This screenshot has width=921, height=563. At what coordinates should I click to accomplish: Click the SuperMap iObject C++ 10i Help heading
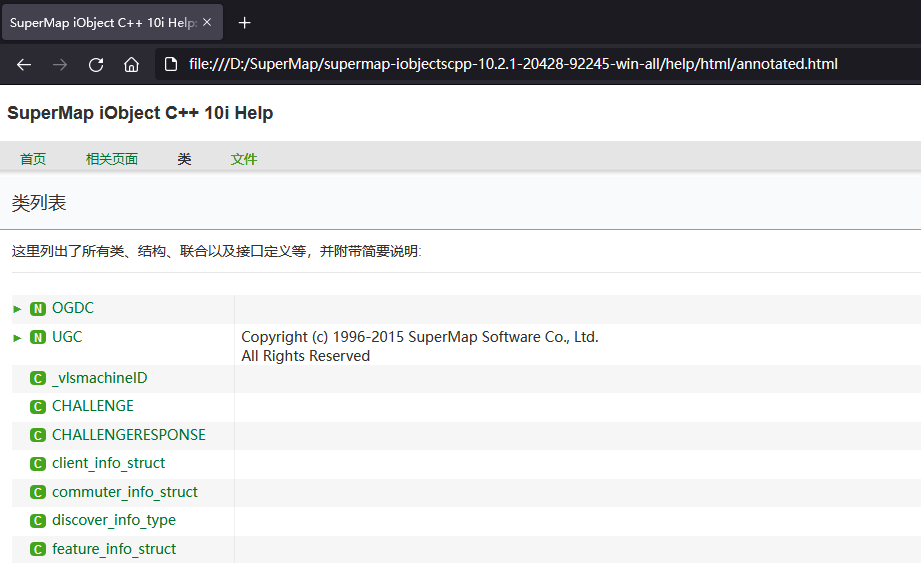tap(140, 113)
